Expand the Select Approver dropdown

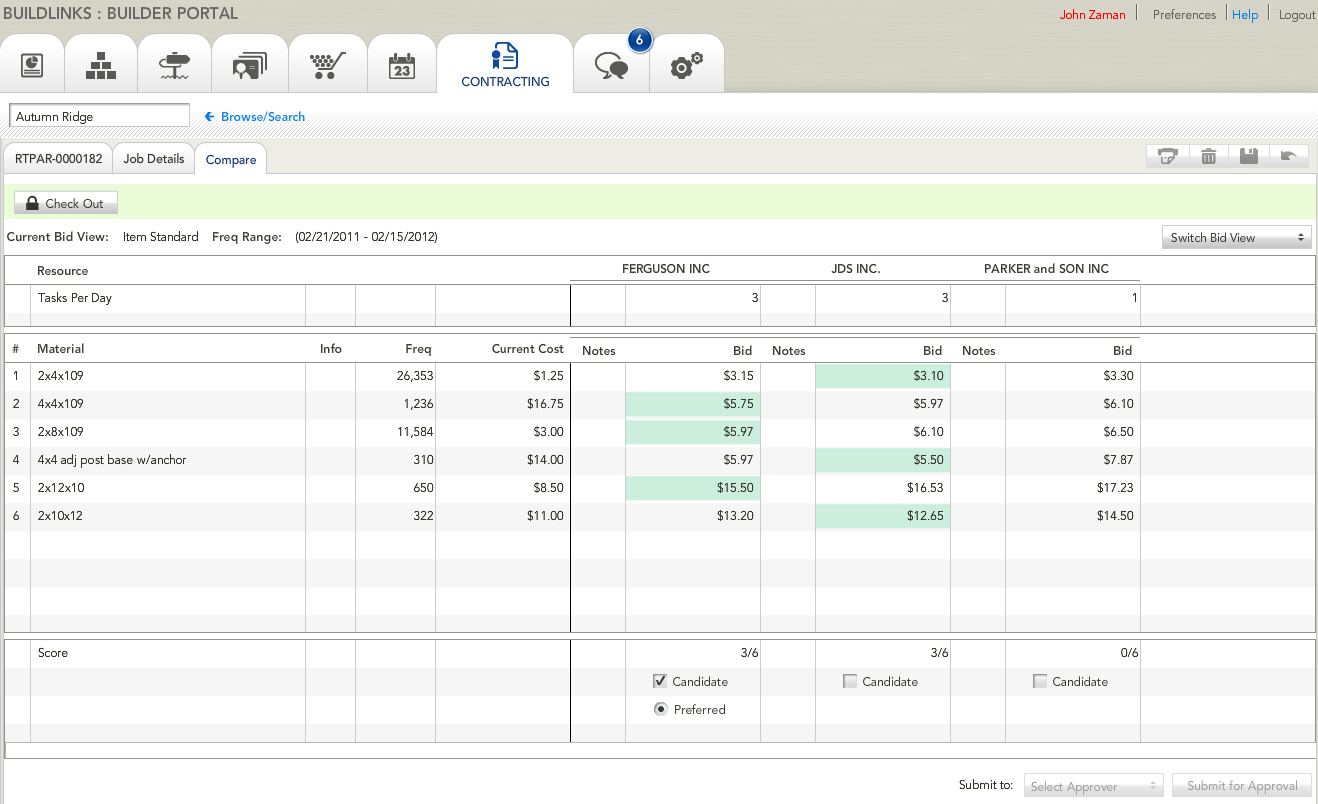point(1094,786)
